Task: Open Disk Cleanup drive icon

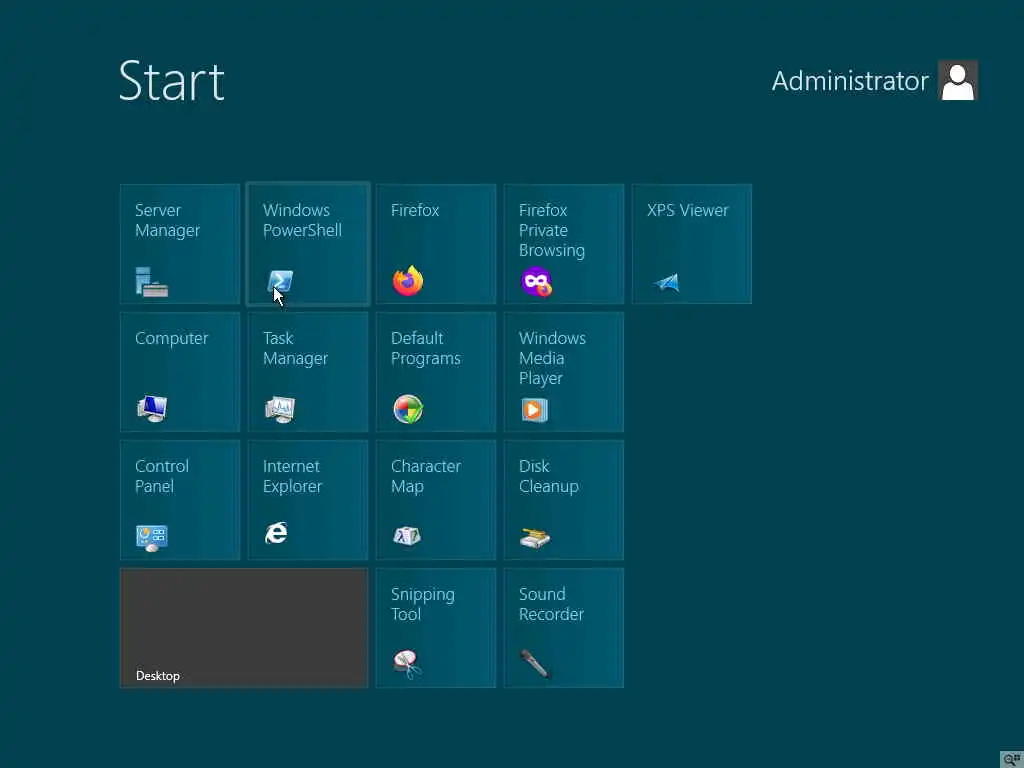Action: click(535, 537)
